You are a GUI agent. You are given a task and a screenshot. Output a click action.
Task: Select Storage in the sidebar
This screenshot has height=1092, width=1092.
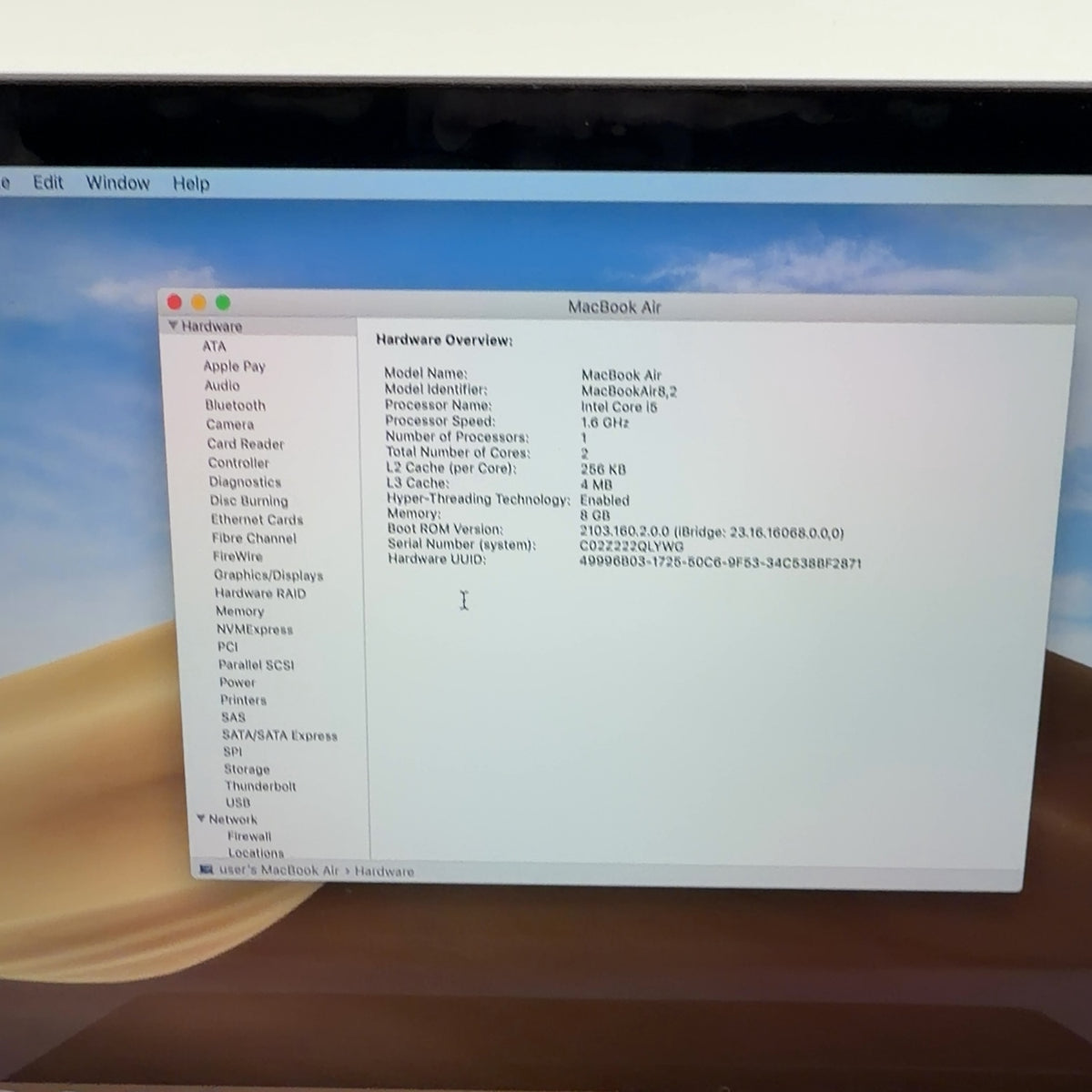[x=247, y=769]
